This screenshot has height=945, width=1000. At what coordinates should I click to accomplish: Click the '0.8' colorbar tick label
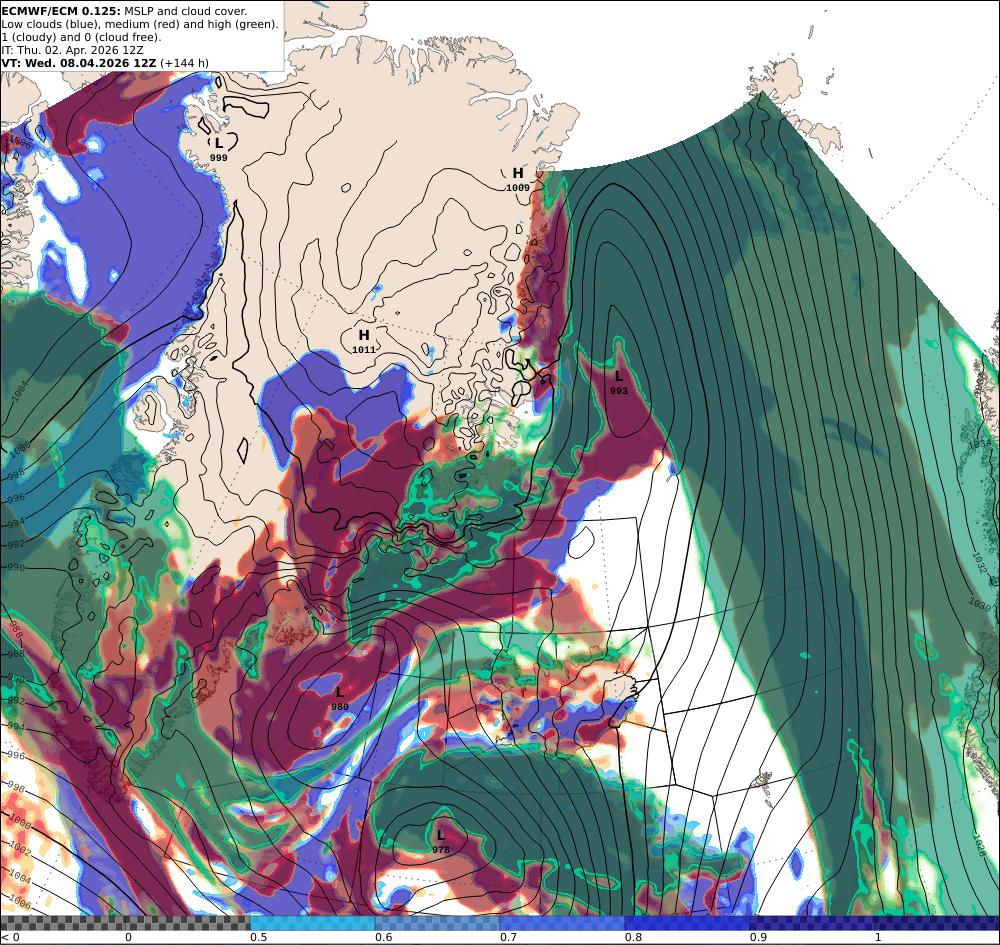(x=633, y=937)
